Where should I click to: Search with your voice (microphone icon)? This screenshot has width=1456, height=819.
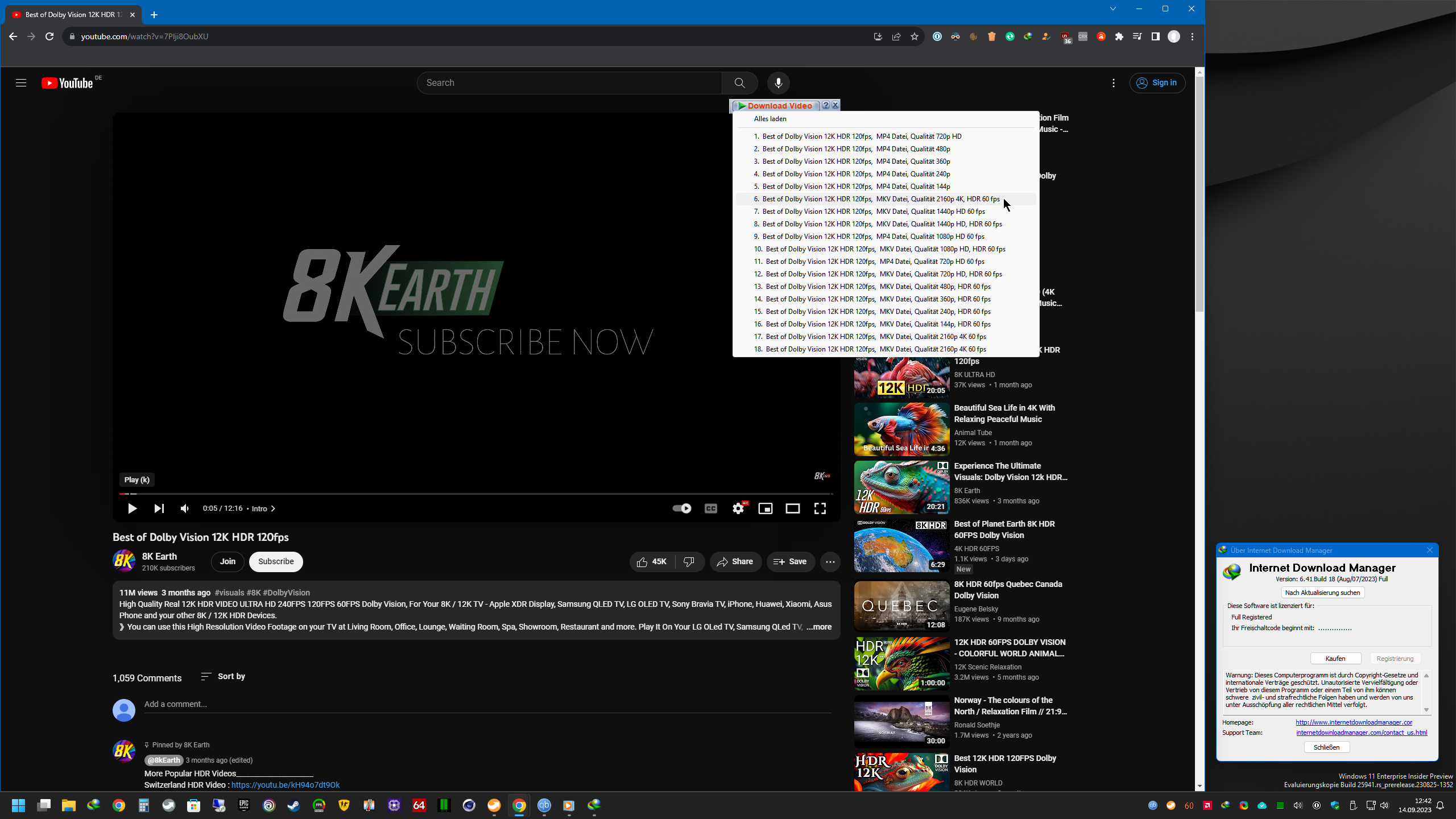[x=779, y=83]
